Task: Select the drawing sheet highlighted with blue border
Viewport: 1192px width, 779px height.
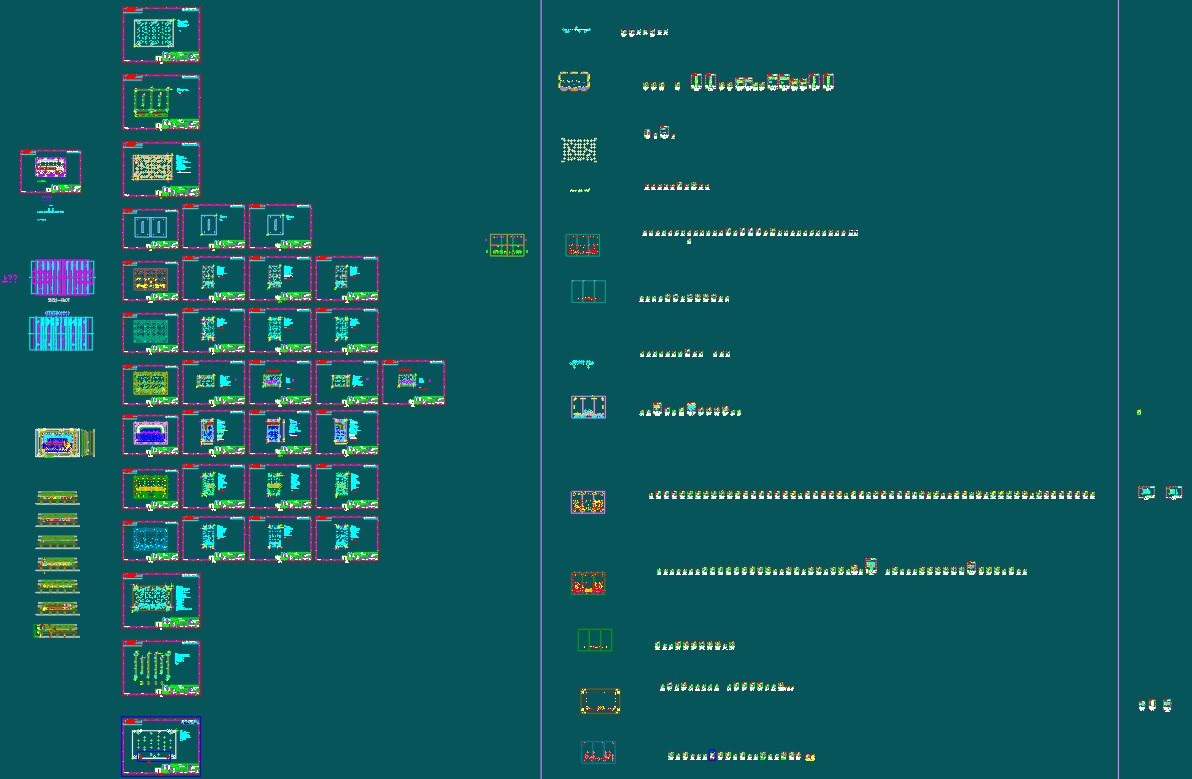Action: (161, 746)
